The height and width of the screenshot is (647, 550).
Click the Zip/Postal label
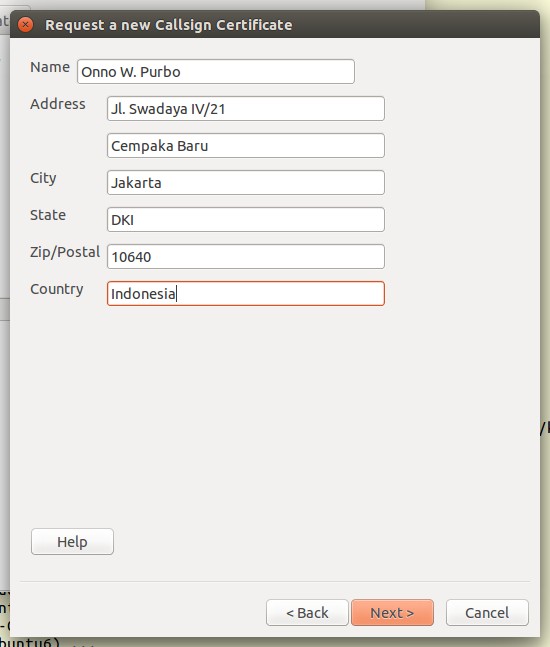tap(65, 252)
